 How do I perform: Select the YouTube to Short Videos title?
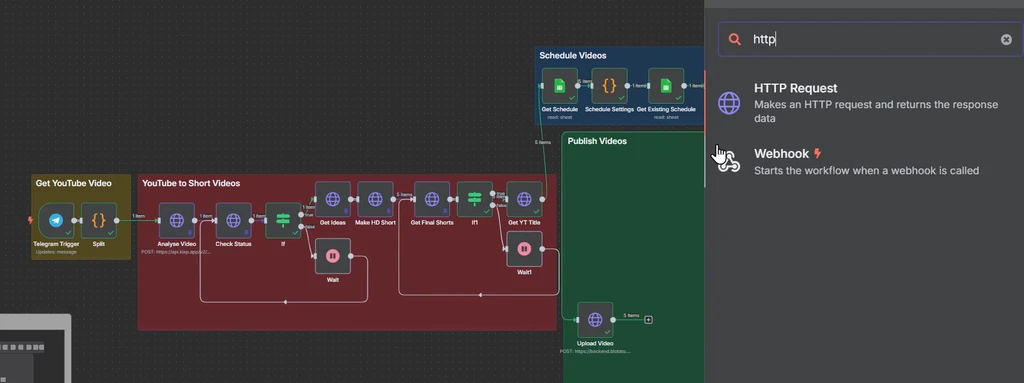(191, 183)
